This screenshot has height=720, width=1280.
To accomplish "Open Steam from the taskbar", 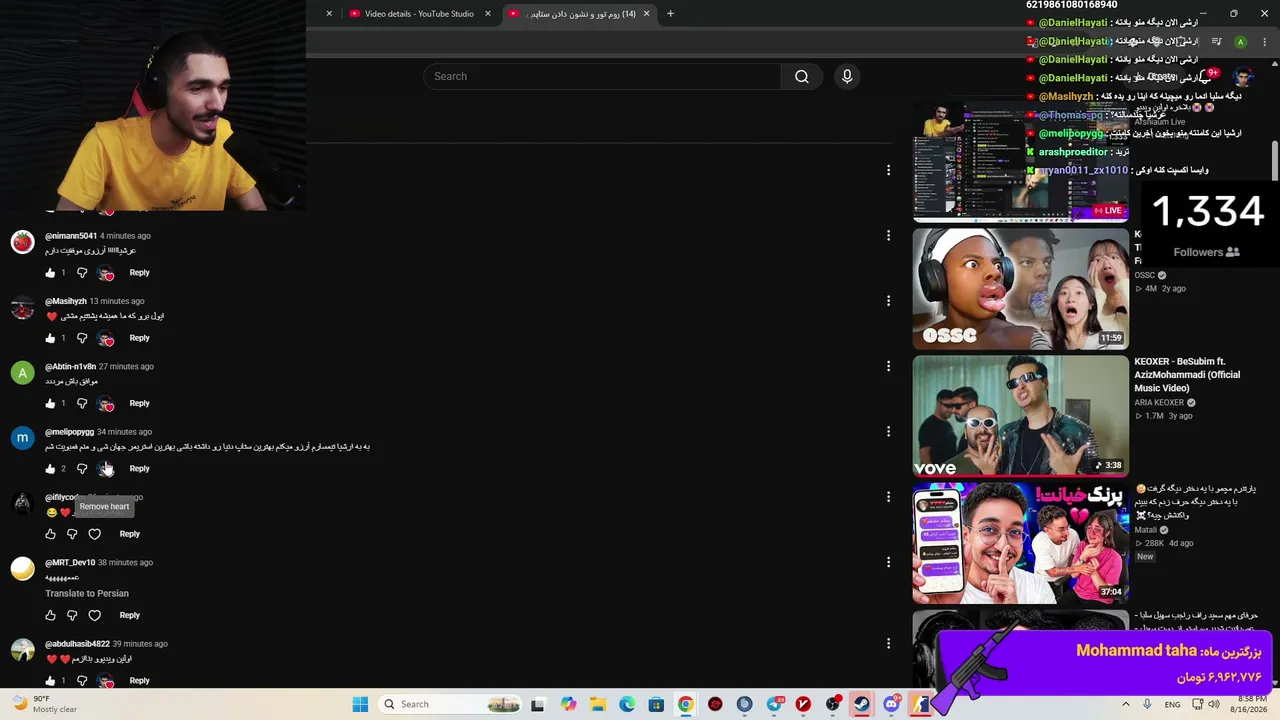I will 861,705.
